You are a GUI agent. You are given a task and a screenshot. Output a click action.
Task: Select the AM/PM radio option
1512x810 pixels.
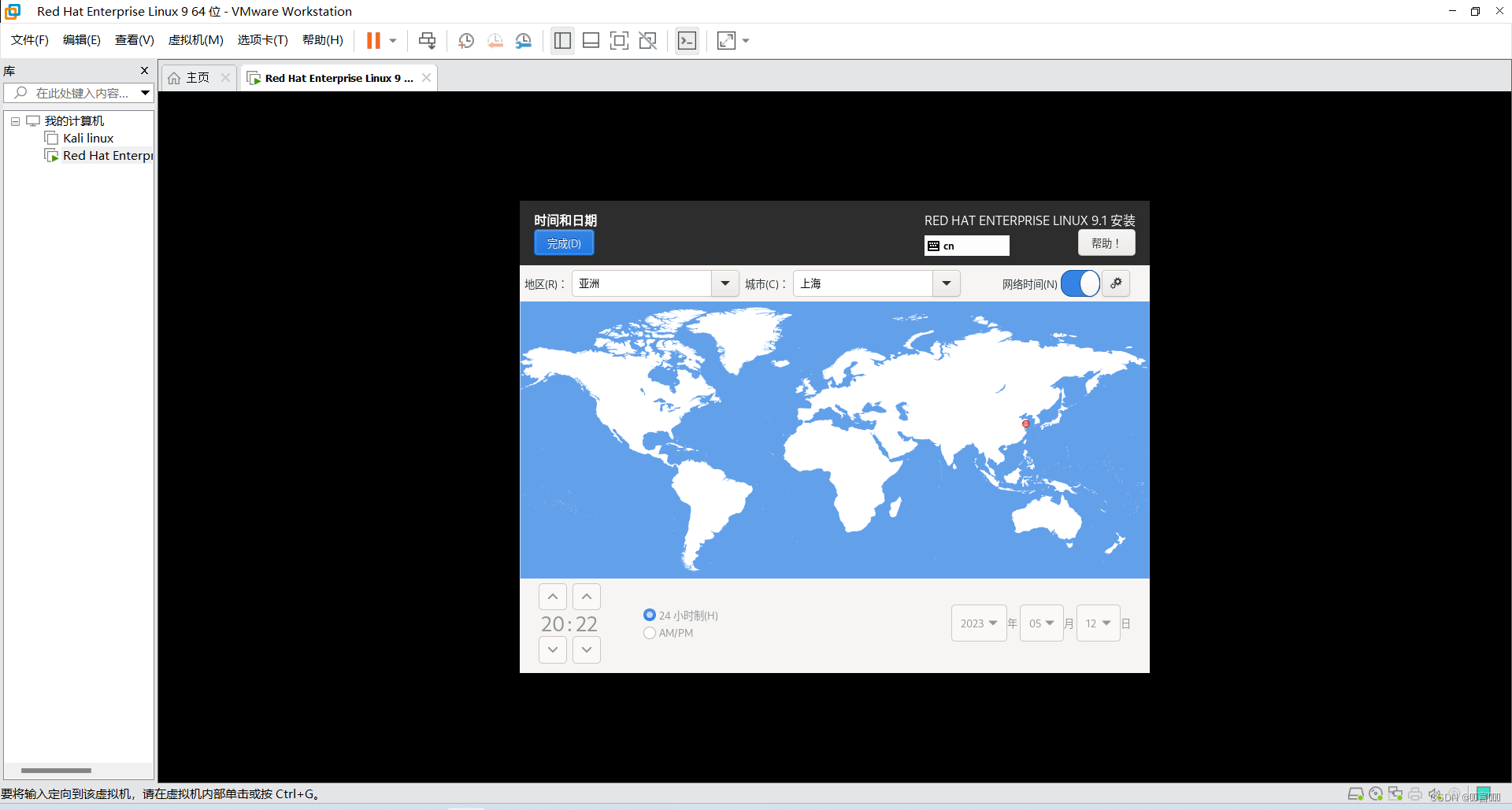pyautogui.click(x=650, y=633)
